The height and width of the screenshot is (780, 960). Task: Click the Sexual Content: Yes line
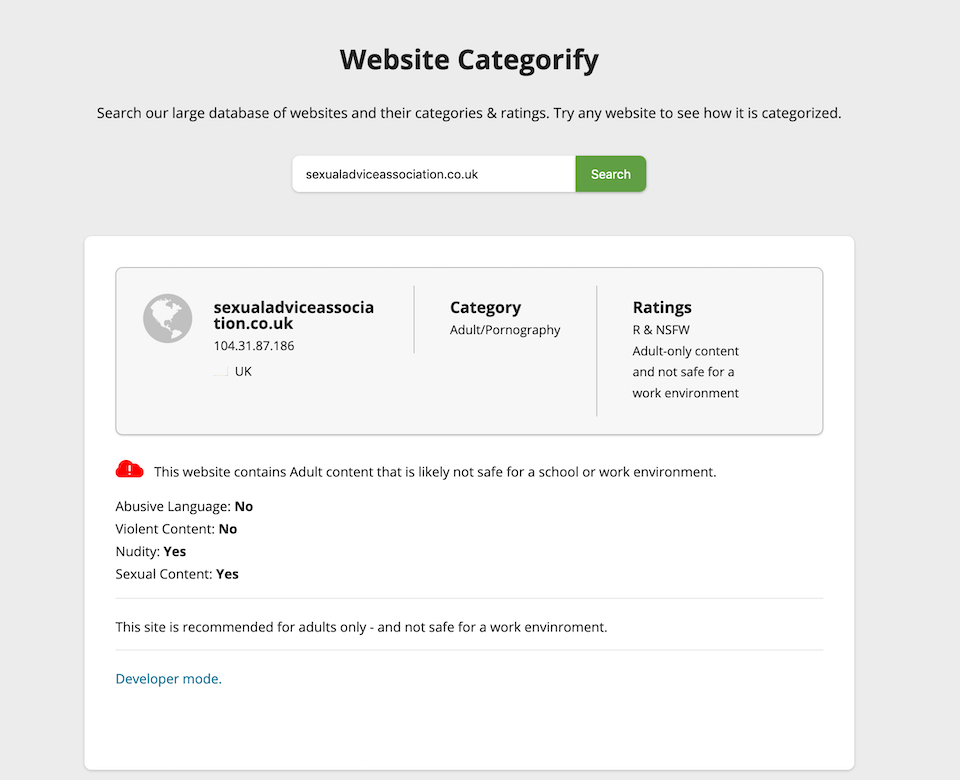(x=177, y=574)
